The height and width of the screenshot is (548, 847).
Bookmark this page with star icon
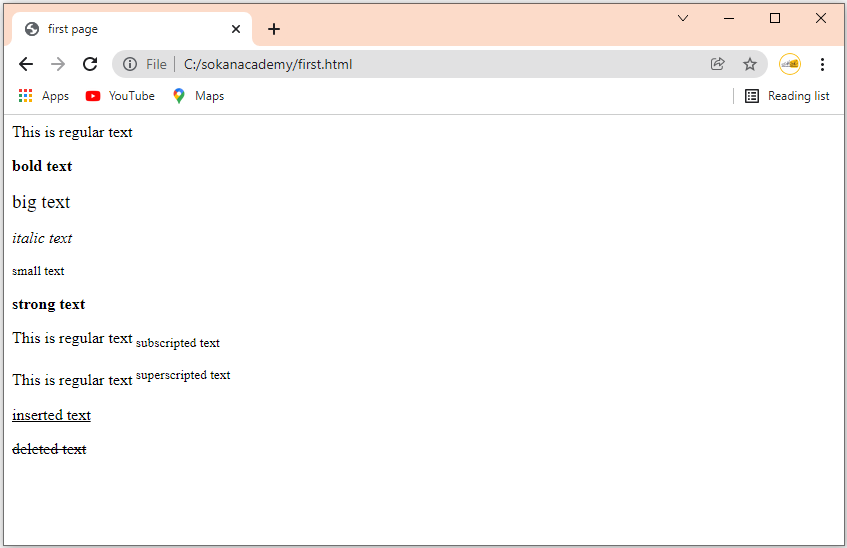point(749,64)
